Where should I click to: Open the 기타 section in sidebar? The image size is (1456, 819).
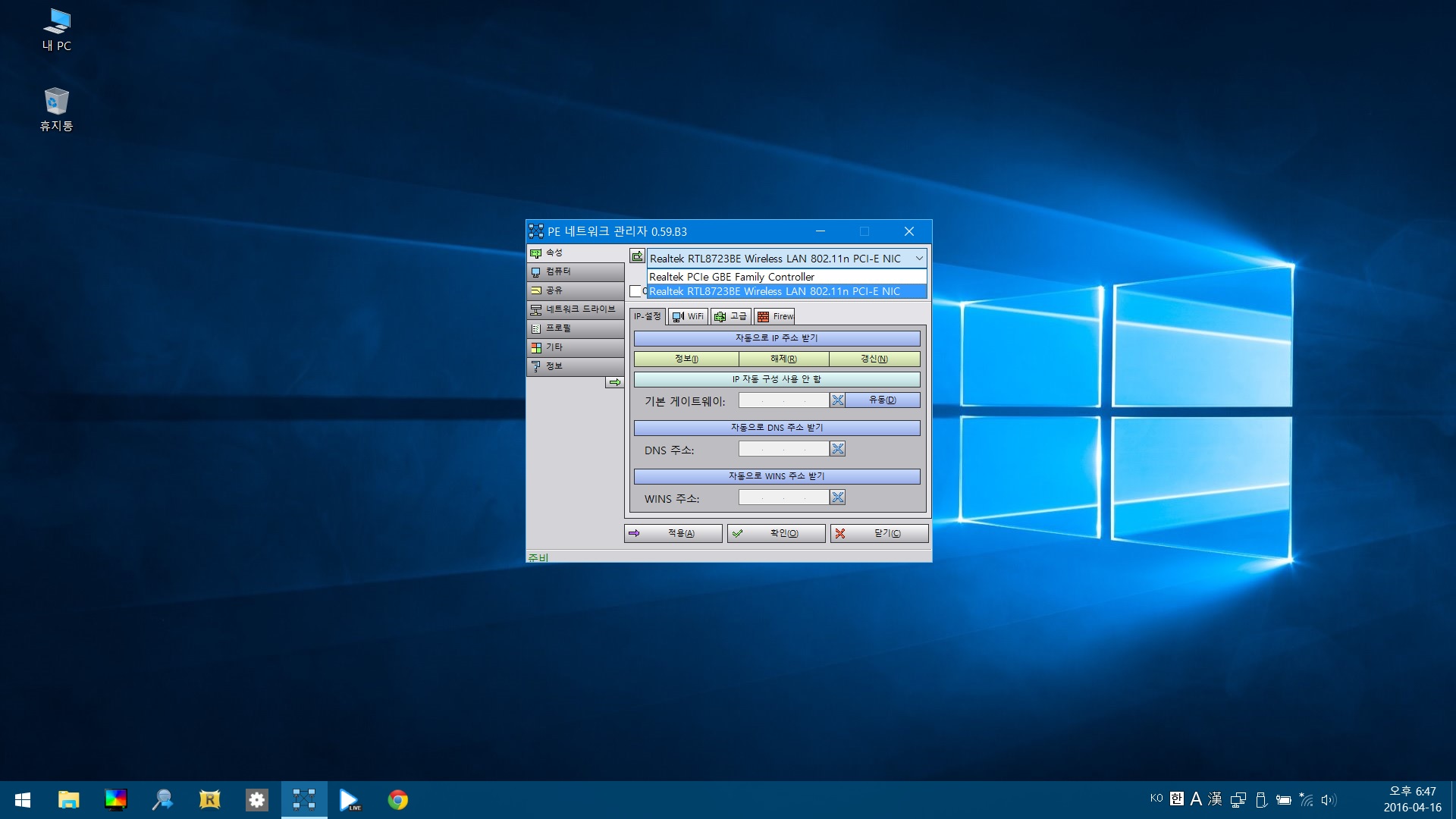[x=576, y=347]
